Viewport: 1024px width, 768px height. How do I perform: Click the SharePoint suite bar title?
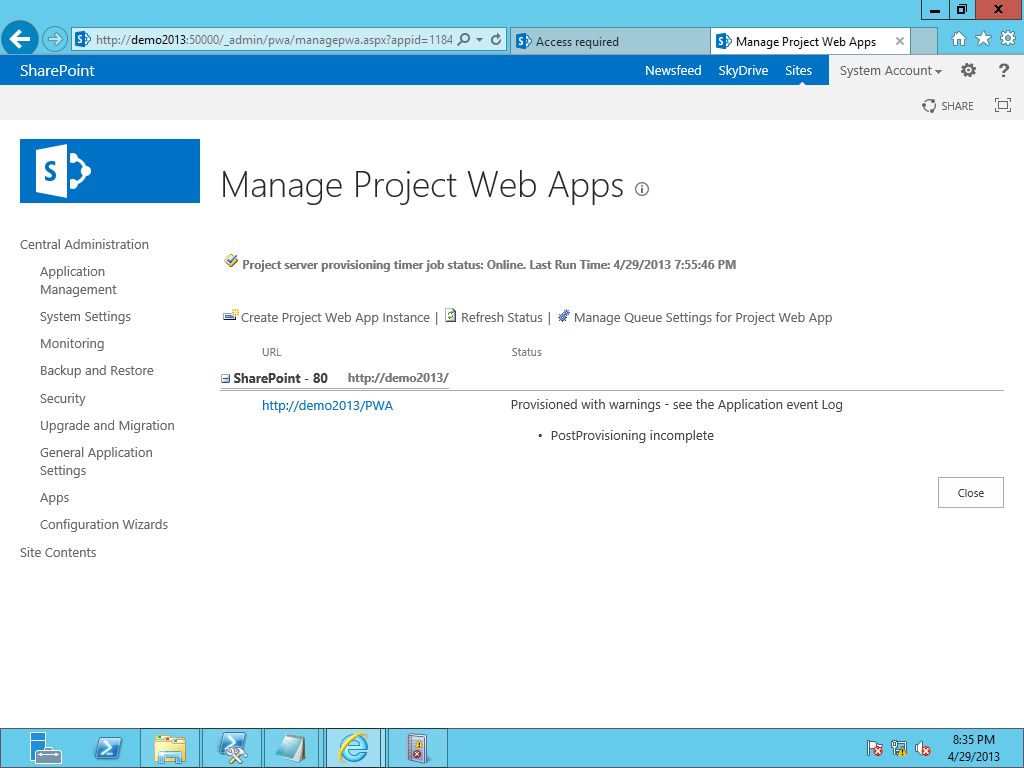57,71
